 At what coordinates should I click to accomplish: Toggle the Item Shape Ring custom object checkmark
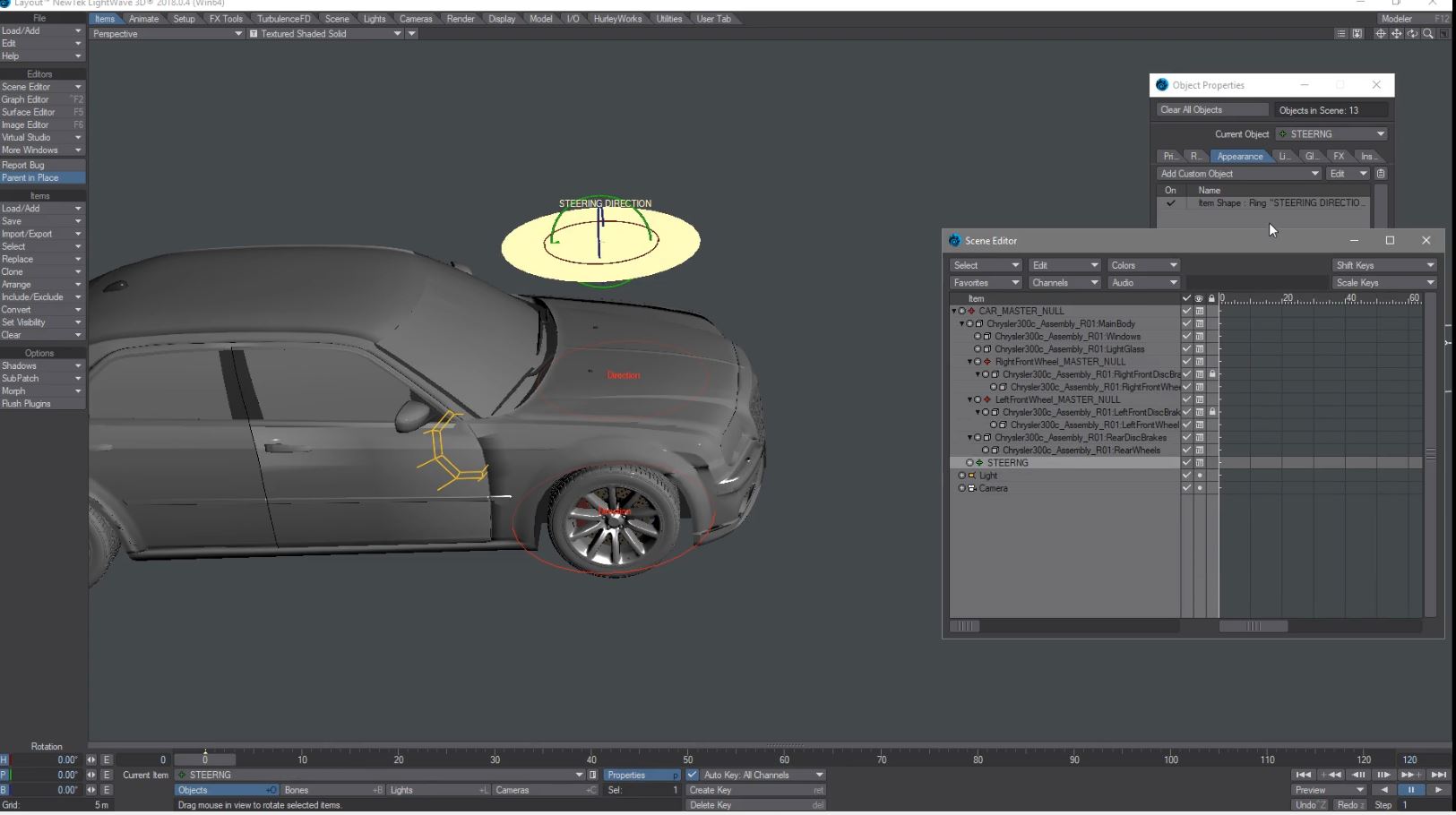pyautogui.click(x=1170, y=203)
